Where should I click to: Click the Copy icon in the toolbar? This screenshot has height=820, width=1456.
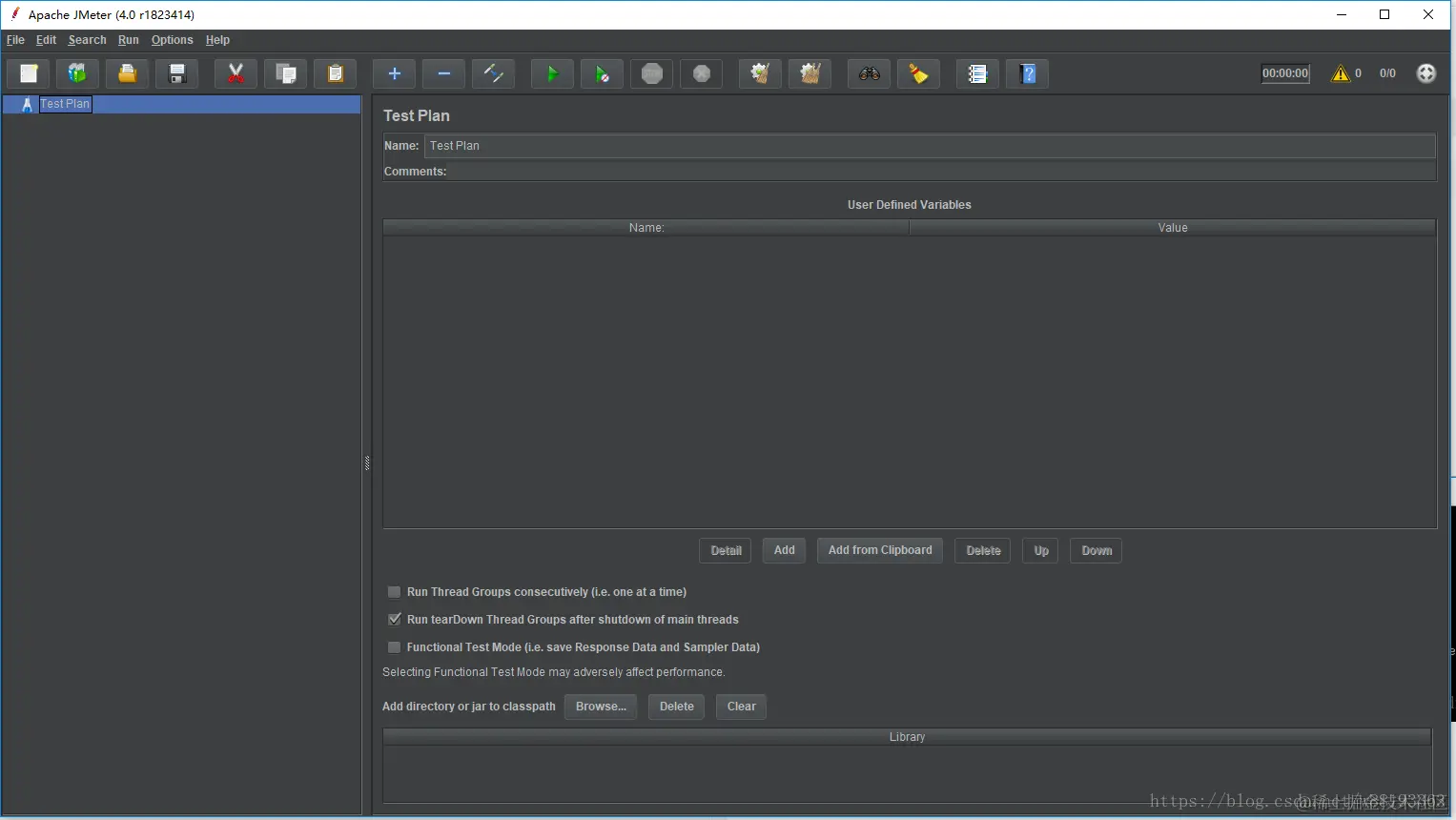click(285, 73)
